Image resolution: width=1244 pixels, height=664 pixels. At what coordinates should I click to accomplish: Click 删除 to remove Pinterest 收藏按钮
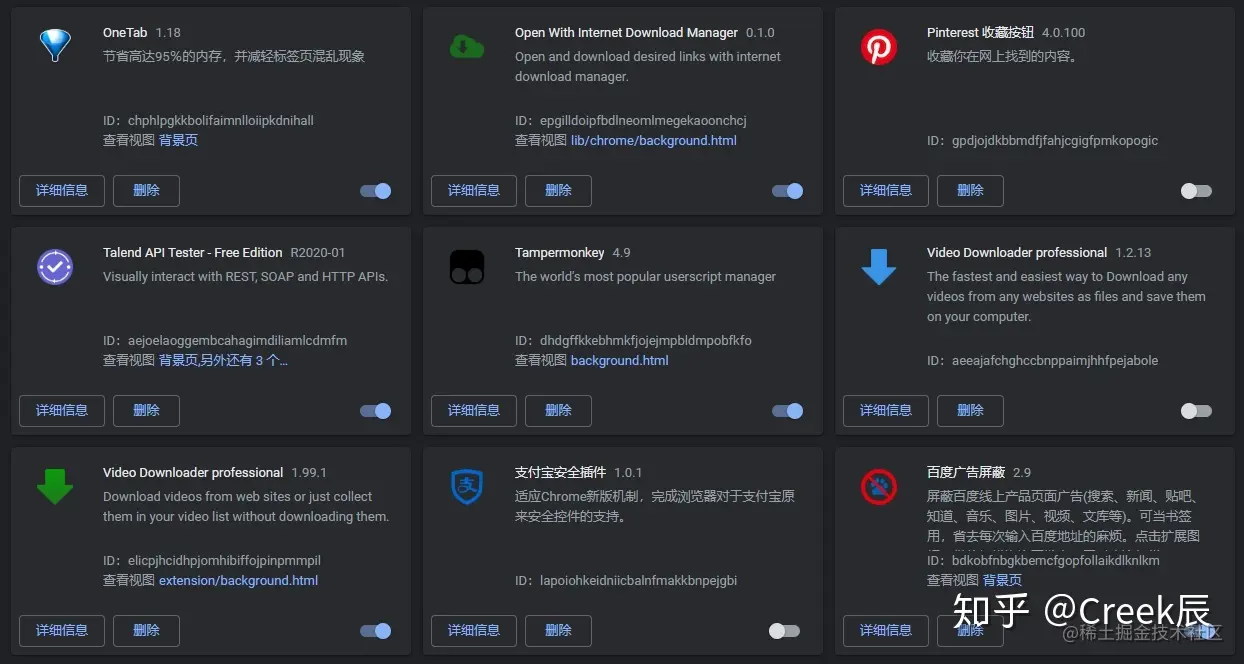coord(970,190)
